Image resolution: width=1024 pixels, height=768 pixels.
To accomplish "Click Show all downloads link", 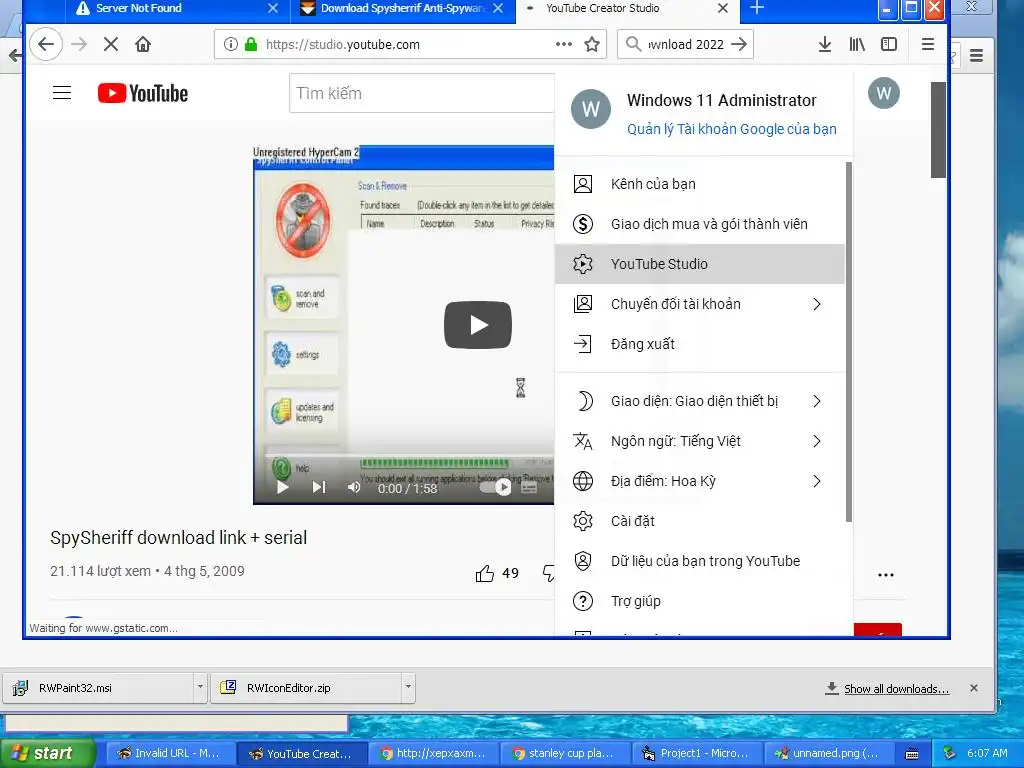I will (896, 688).
